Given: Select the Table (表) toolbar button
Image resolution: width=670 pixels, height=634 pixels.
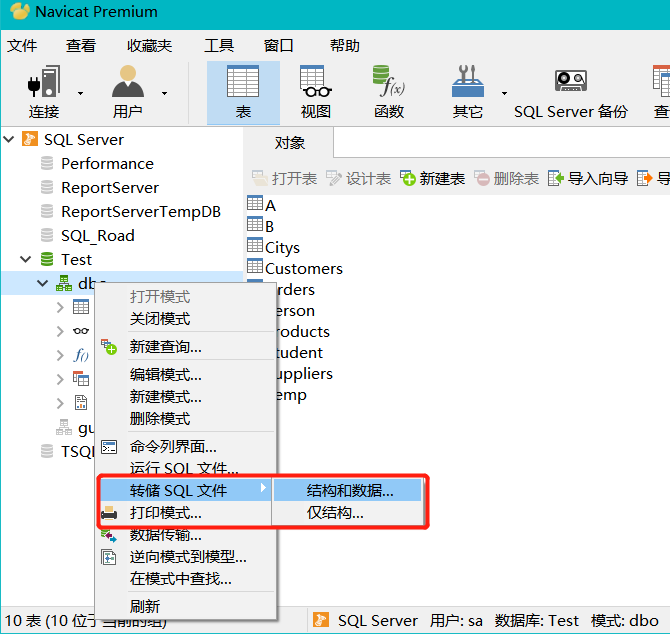Looking at the screenshot, I should click(243, 93).
